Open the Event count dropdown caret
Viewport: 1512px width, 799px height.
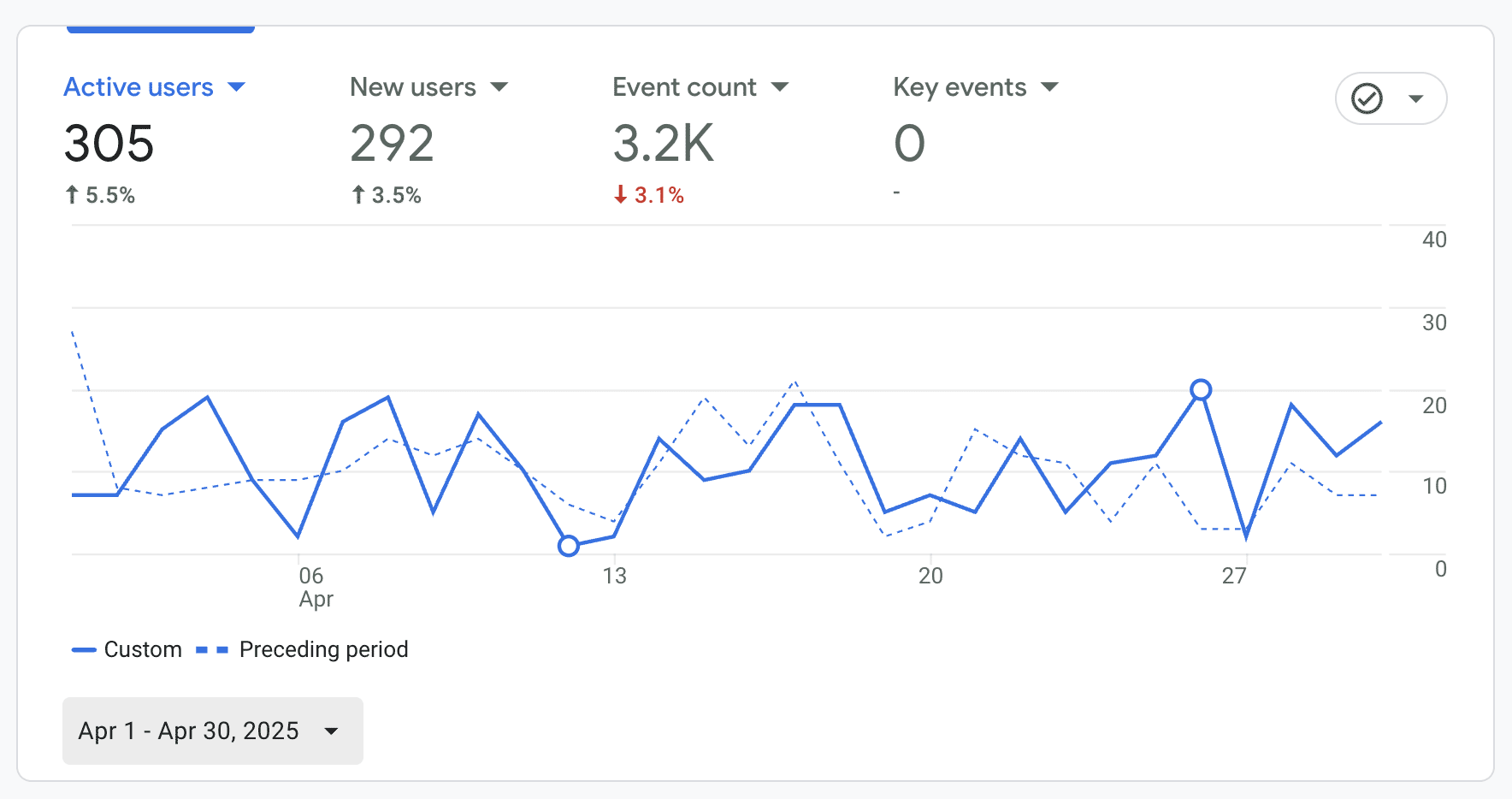pos(780,87)
